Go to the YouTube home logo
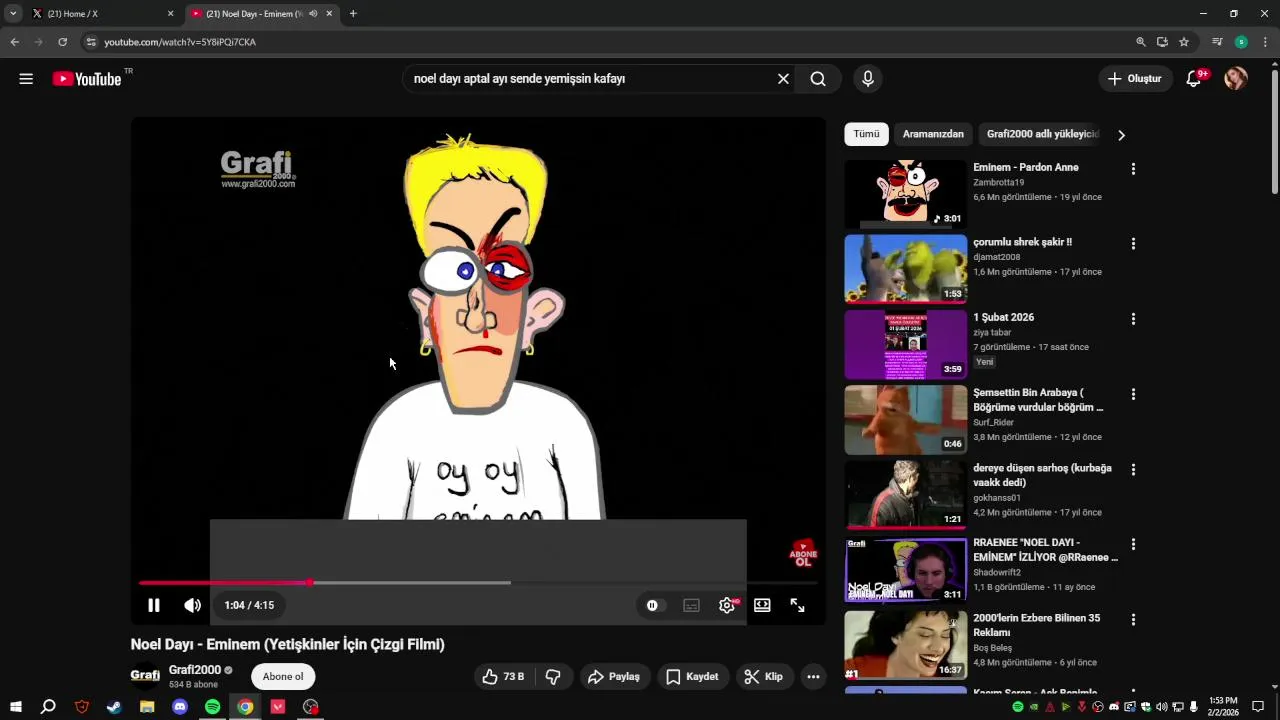The height and width of the screenshot is (720, 1280). click(x=87, y=79)
